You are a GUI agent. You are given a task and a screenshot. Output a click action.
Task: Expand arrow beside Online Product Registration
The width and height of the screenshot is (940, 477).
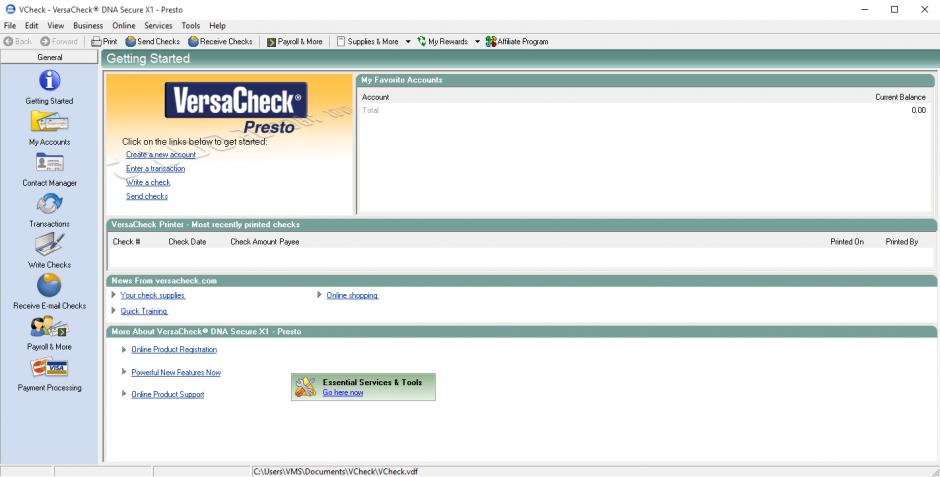pos(124,349)
